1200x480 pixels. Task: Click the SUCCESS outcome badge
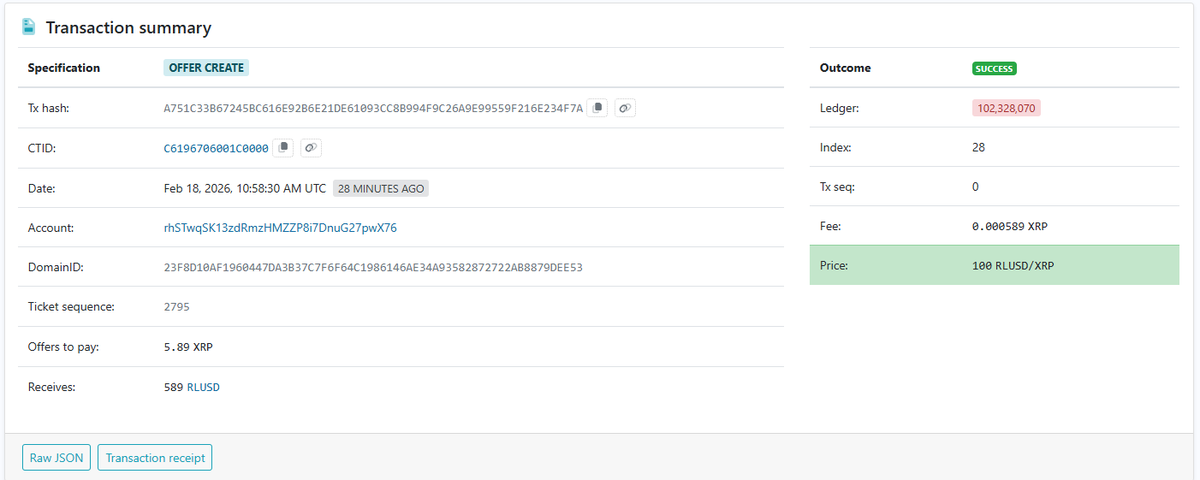coord(994,69)
